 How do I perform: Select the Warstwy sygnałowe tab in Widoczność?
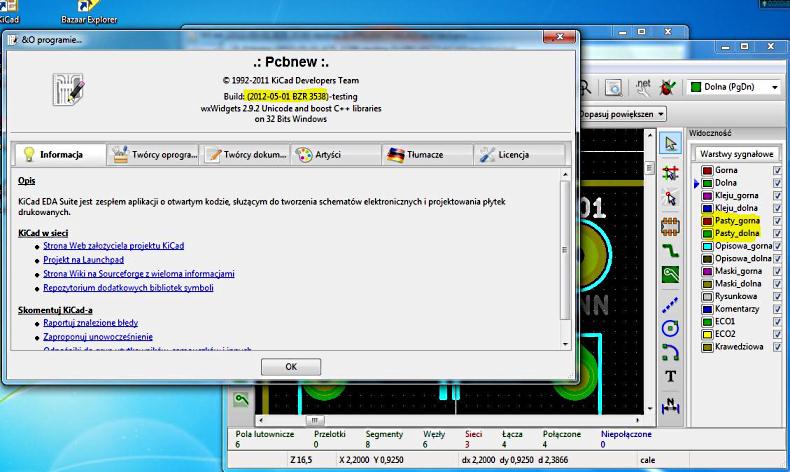(x=736, y=154)
